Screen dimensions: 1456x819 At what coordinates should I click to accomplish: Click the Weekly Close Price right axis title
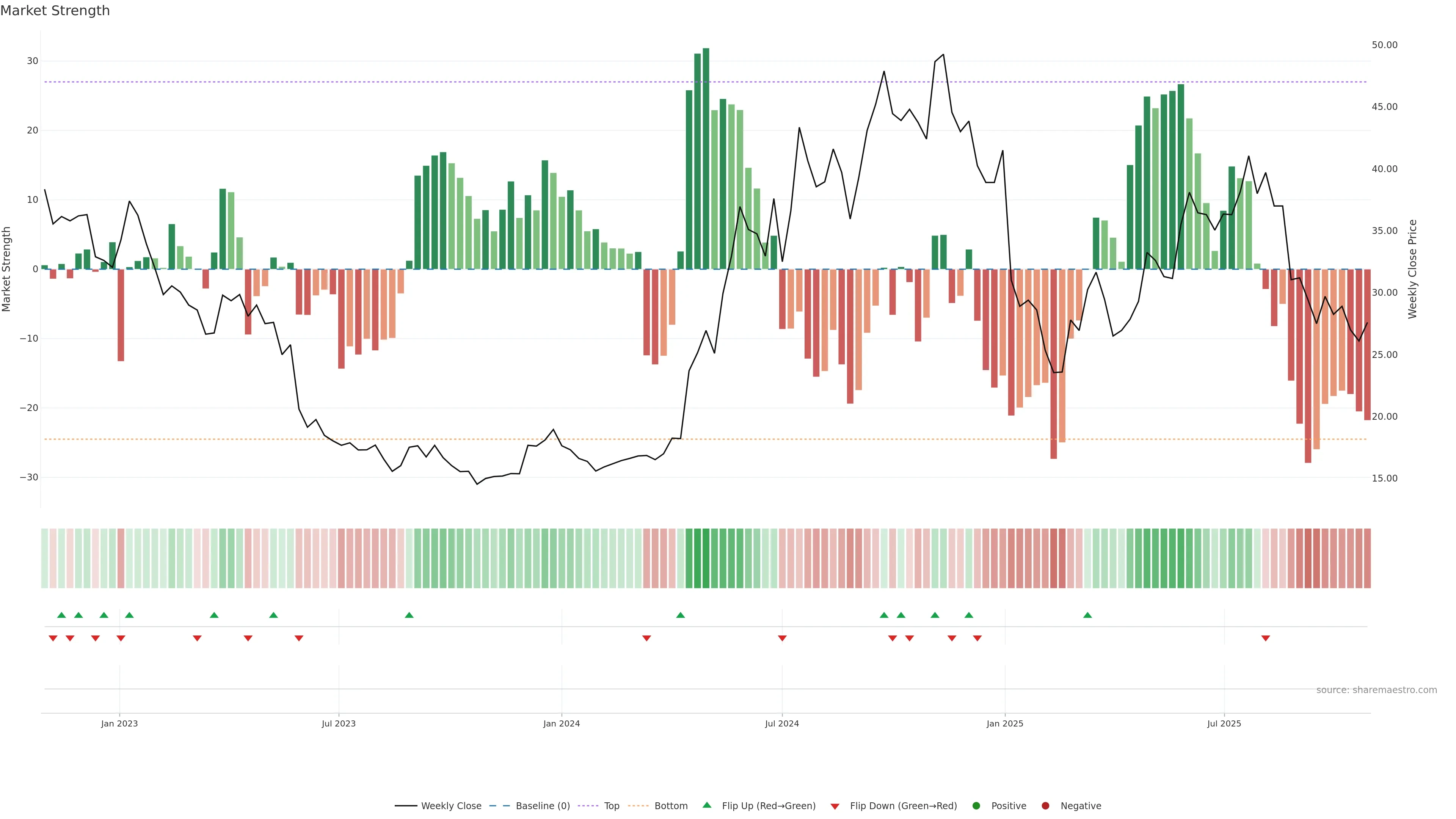[1412, 269]
